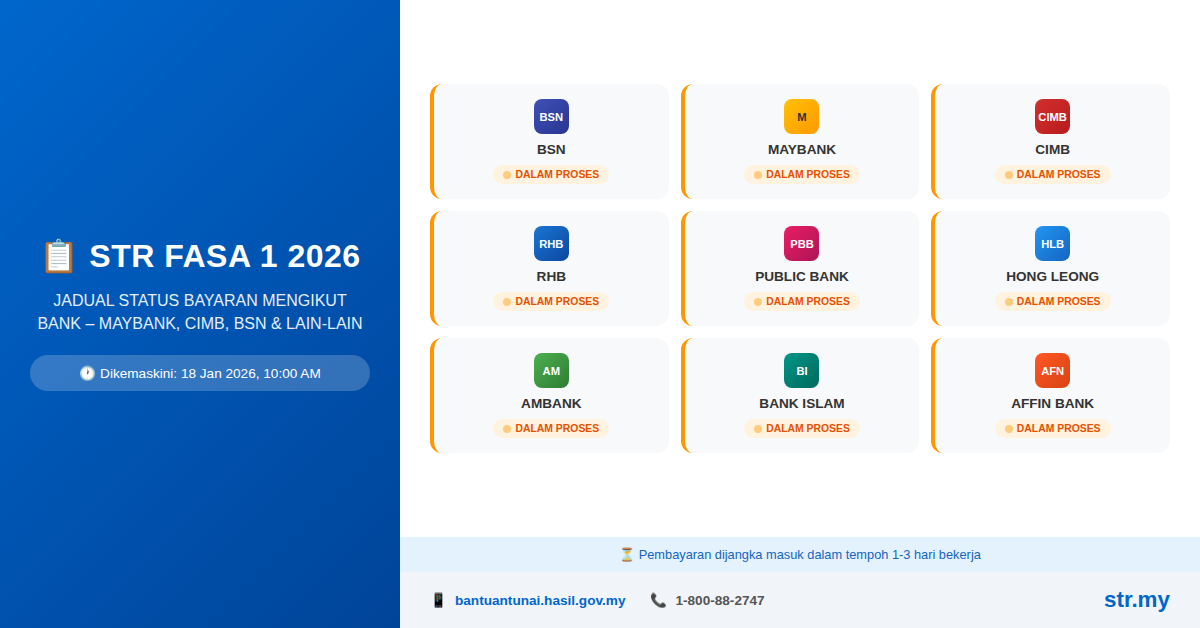Select the green AM AmBank icon

(551, 370)
